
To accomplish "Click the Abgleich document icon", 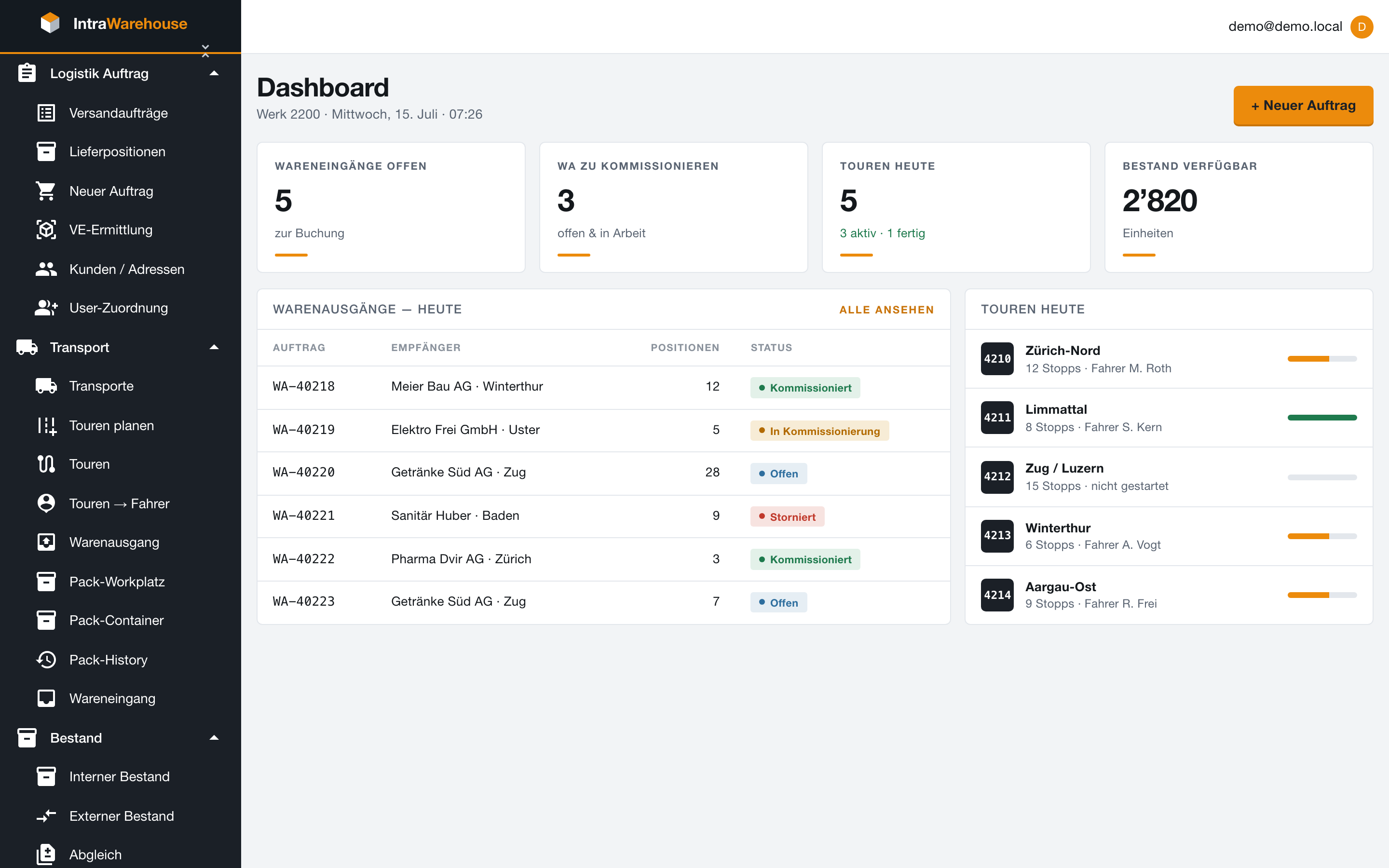I will click(46, 854).
